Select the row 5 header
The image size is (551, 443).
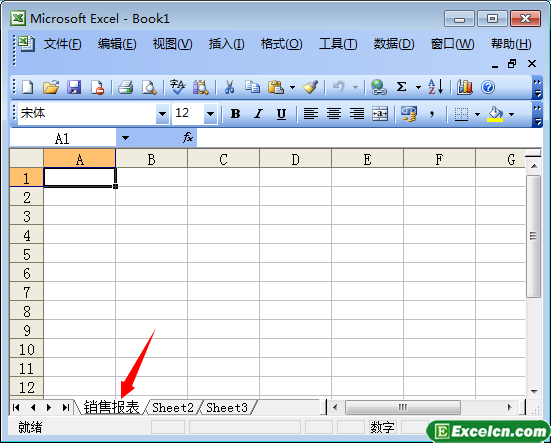pyautogui.click(x=27, y=254)
